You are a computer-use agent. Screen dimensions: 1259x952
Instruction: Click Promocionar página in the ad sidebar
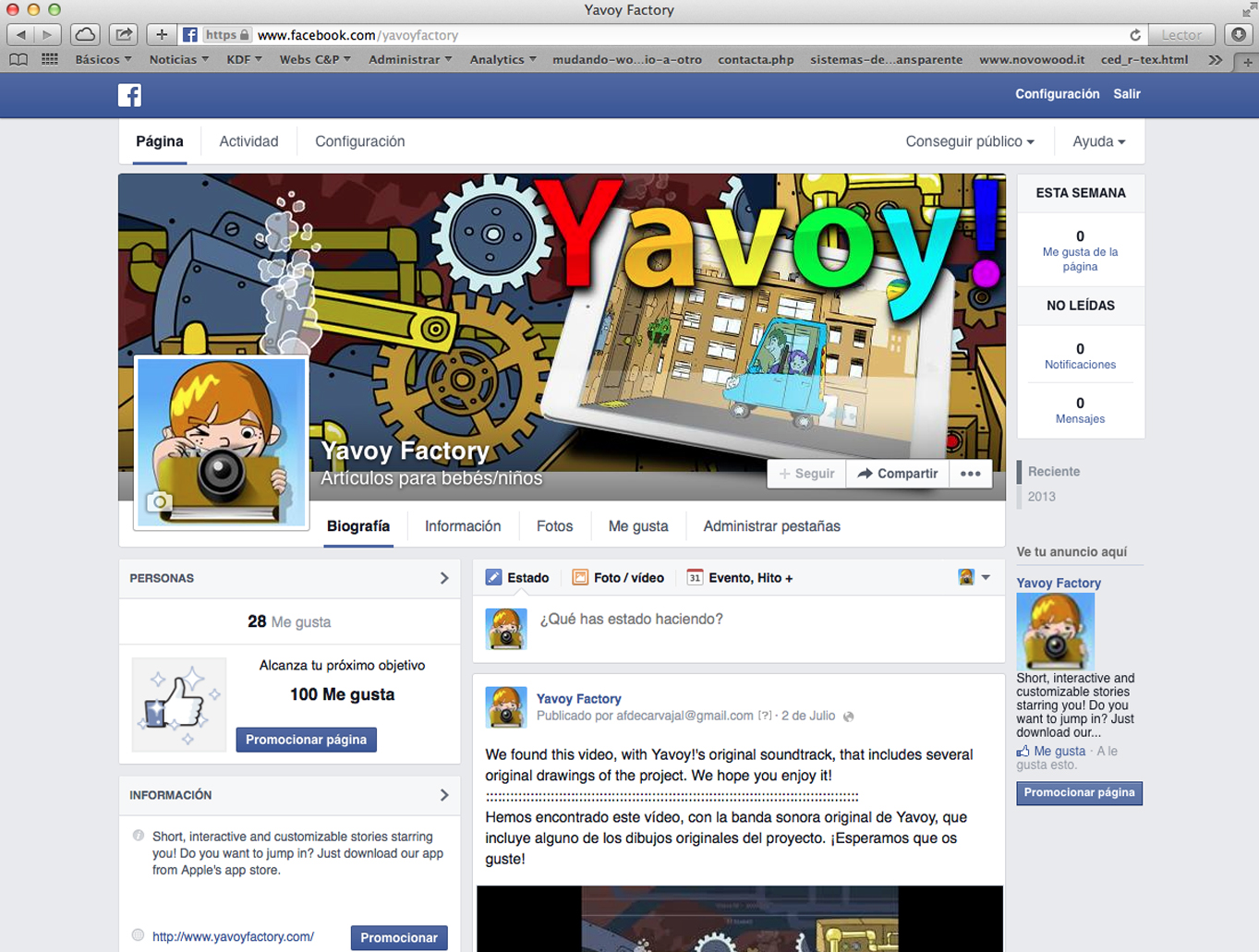(x=1079, y=792)
